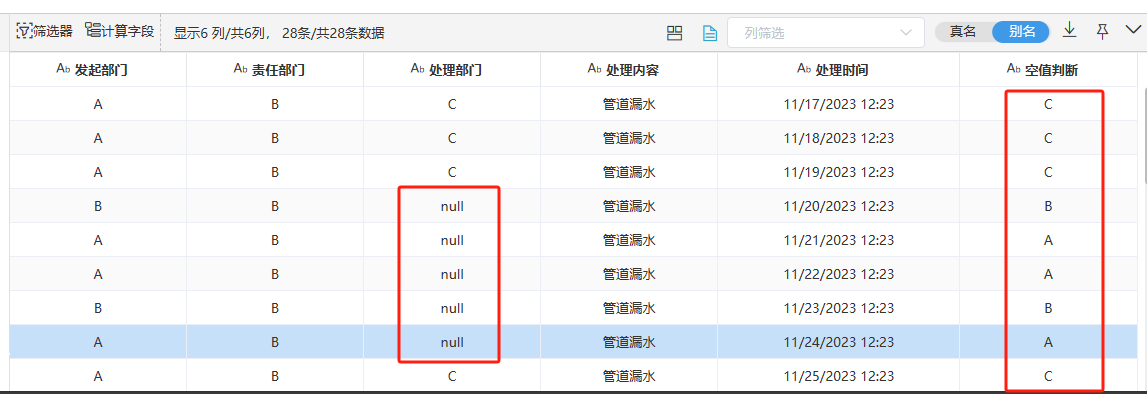Screen dimensions: 1147x394
Task: Click the 责任部门 column header
Action: (275, 70)
